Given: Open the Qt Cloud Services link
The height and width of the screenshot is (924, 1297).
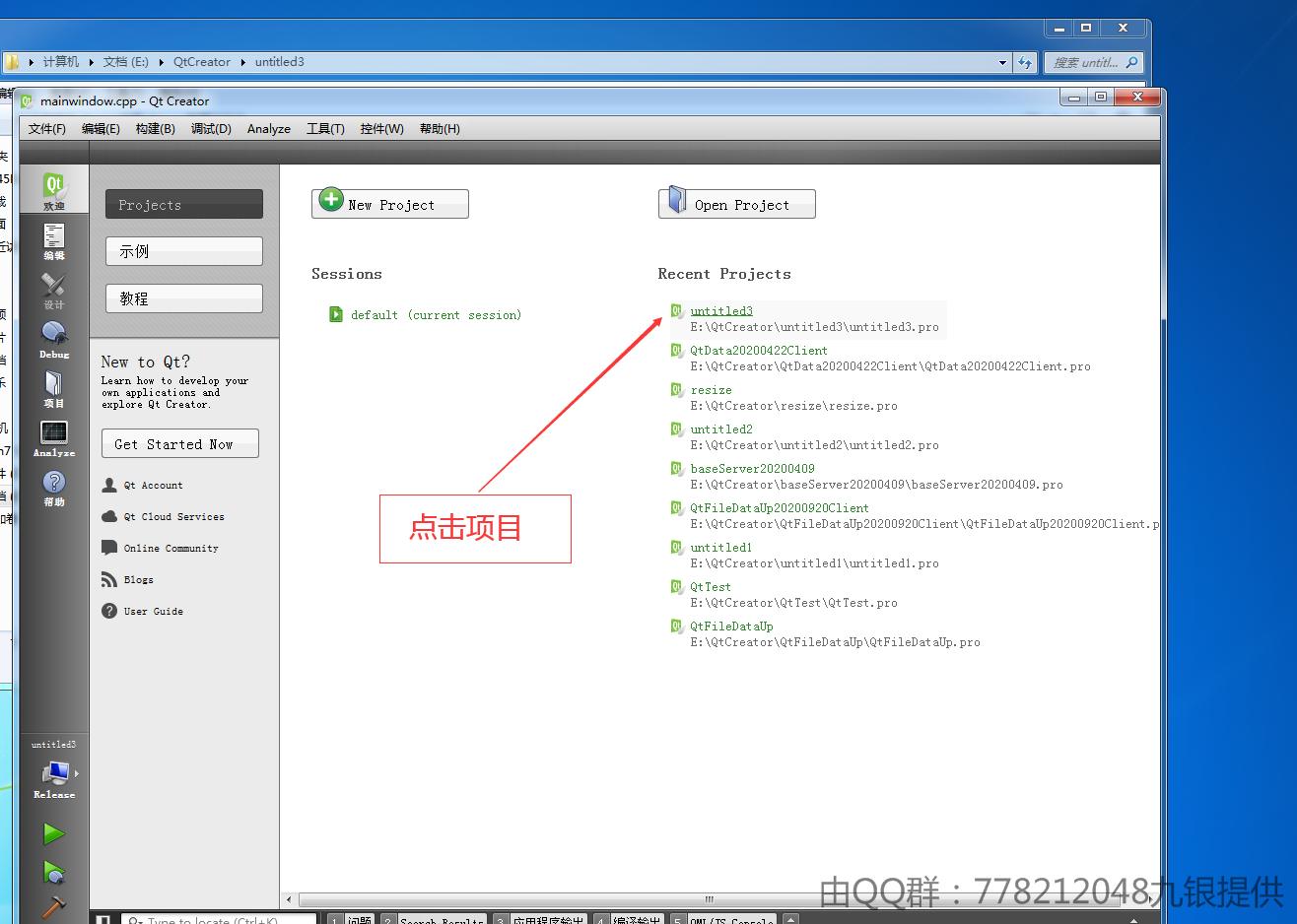Looking at the screenshot, I should [x=173, y=517].
